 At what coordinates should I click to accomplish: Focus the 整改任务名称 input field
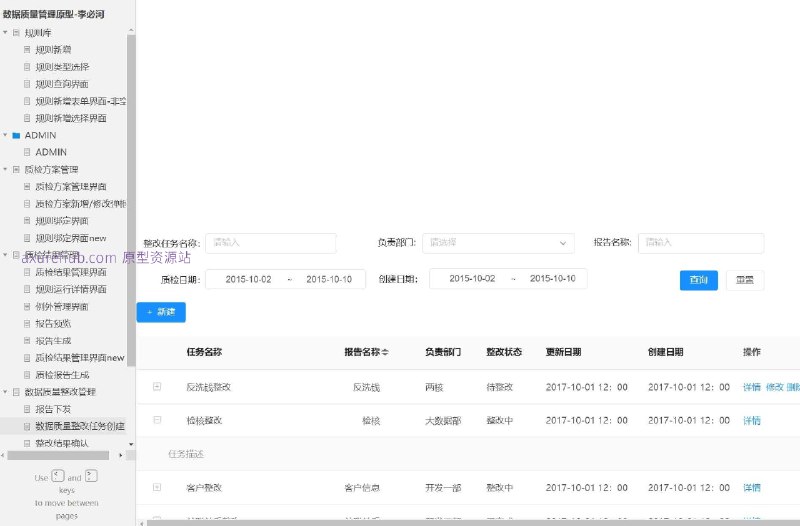(x=271, y=243)
